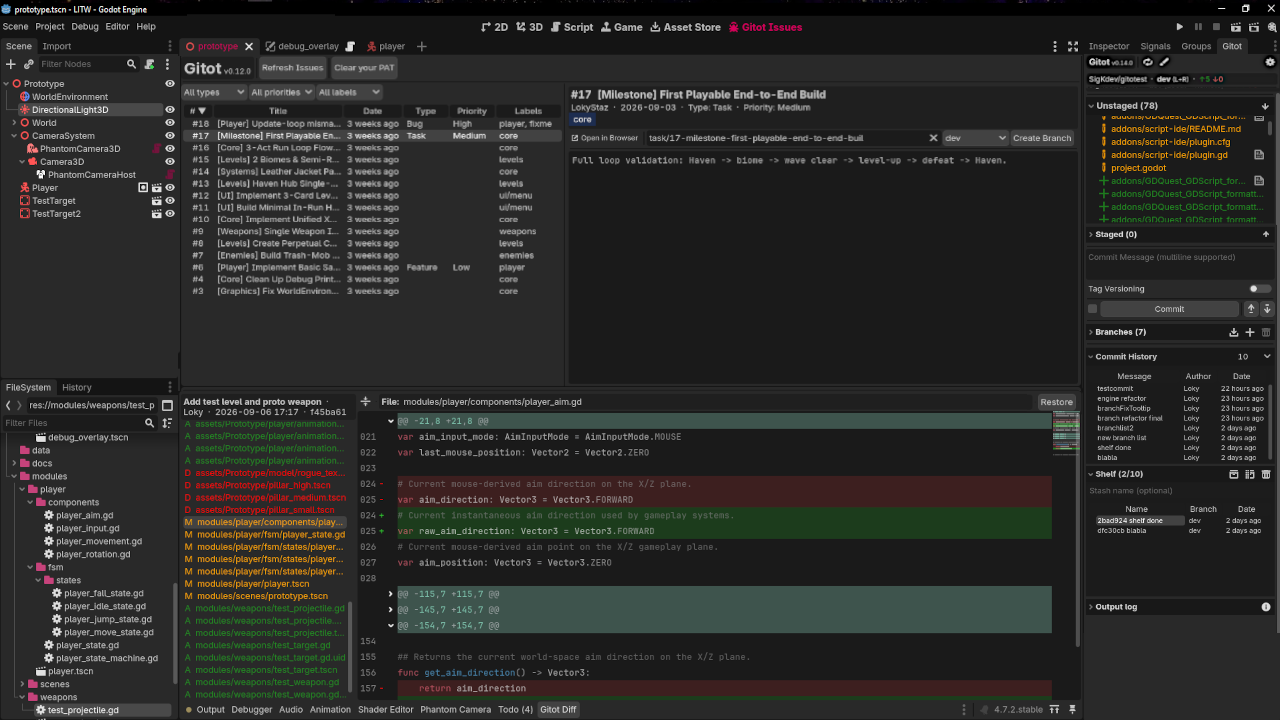Click the Gitot settings gear icon
Screen dimensions: 1280x720
tap(1270, 62)
